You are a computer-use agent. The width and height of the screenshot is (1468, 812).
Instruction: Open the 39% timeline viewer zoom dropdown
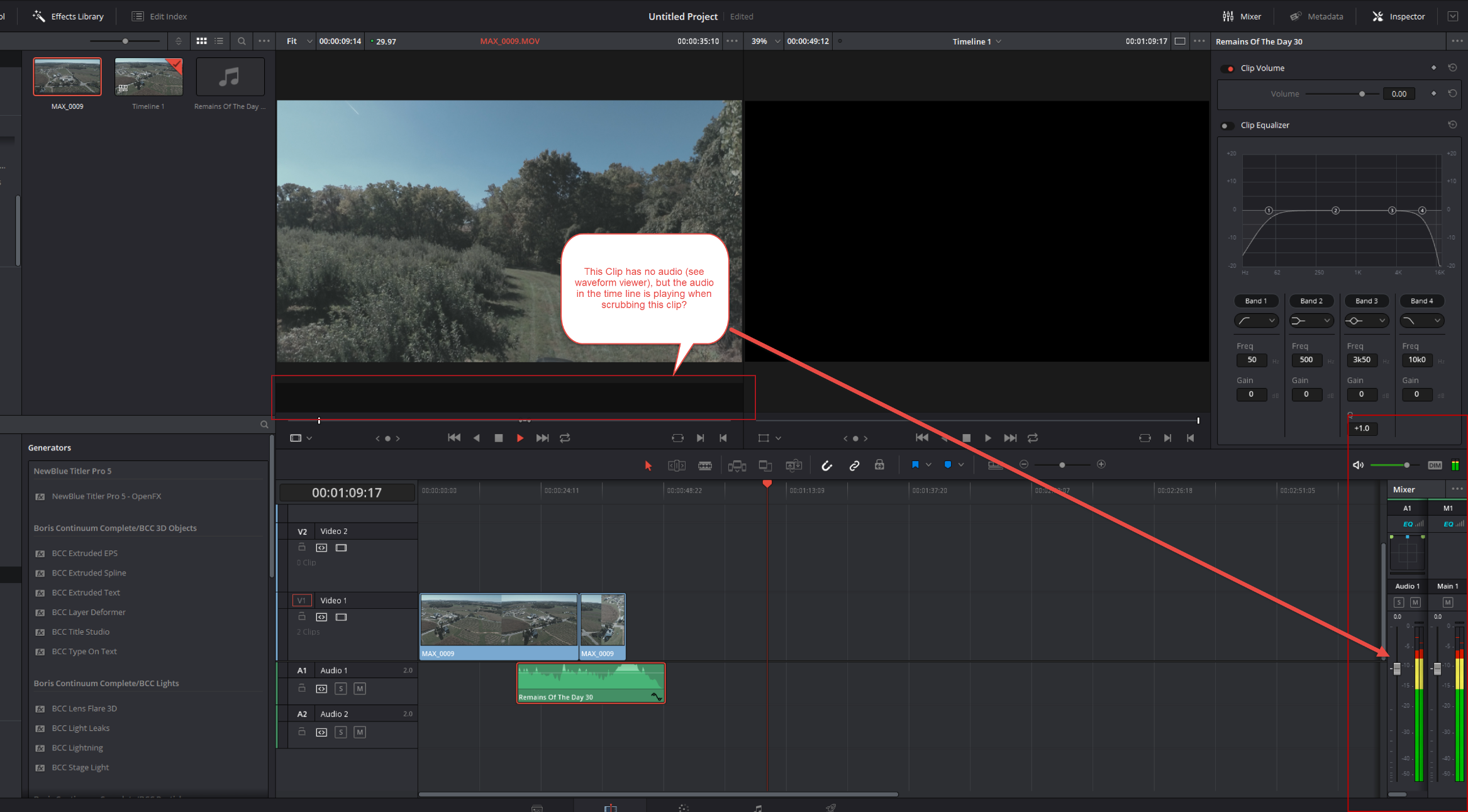[765, 41]
